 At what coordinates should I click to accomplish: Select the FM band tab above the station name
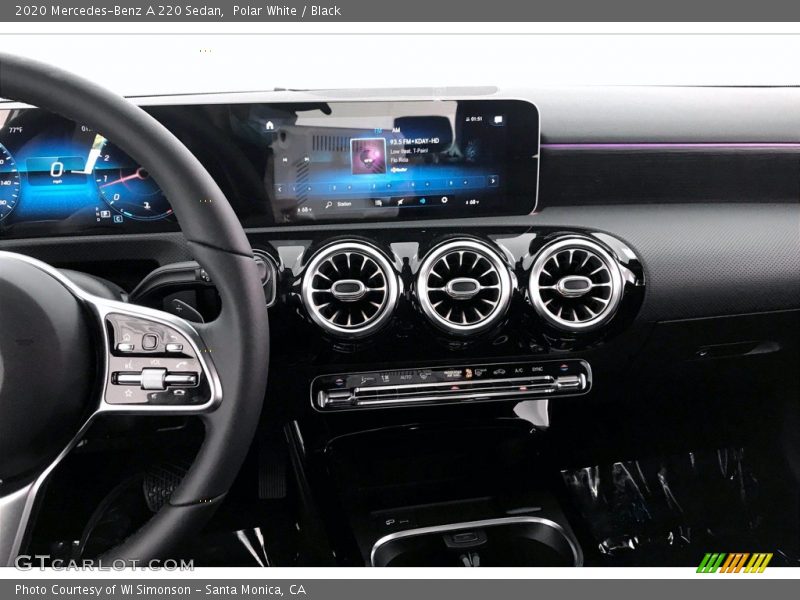point(379,131)
